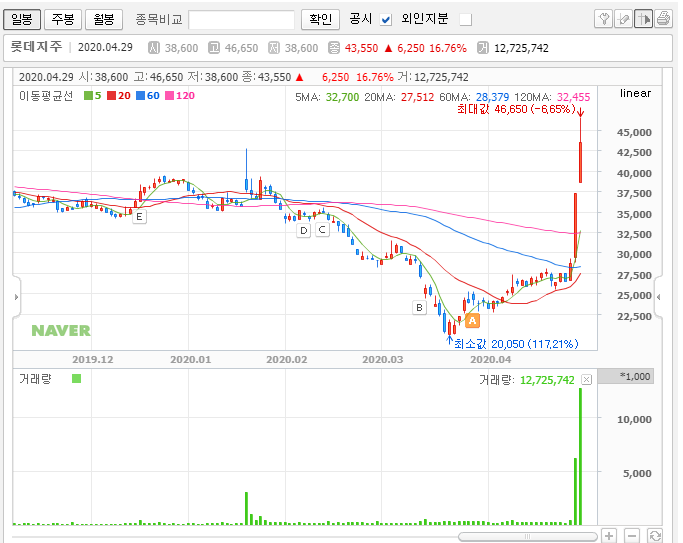Click the disclosure marker B
The image size is (683, 543).
point(419,307)
